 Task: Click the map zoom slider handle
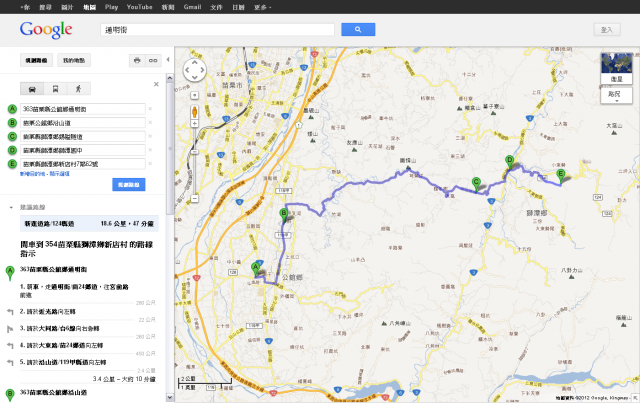click(x=195, y=151)
